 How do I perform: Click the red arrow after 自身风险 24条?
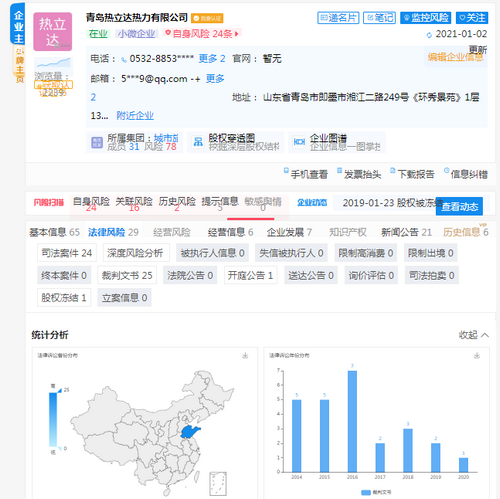coord(237,34)
